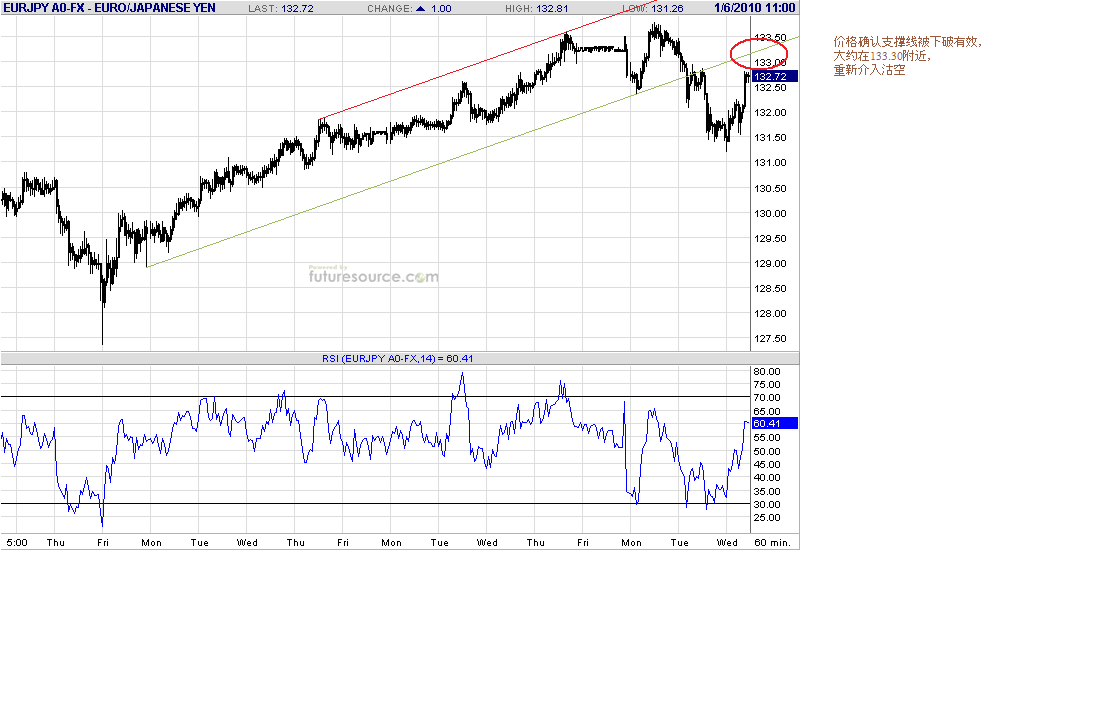This screenshot has height=707, width=1100.
Task: Click the blue 132.72 current price tag
Action: (x=774, y=76)
